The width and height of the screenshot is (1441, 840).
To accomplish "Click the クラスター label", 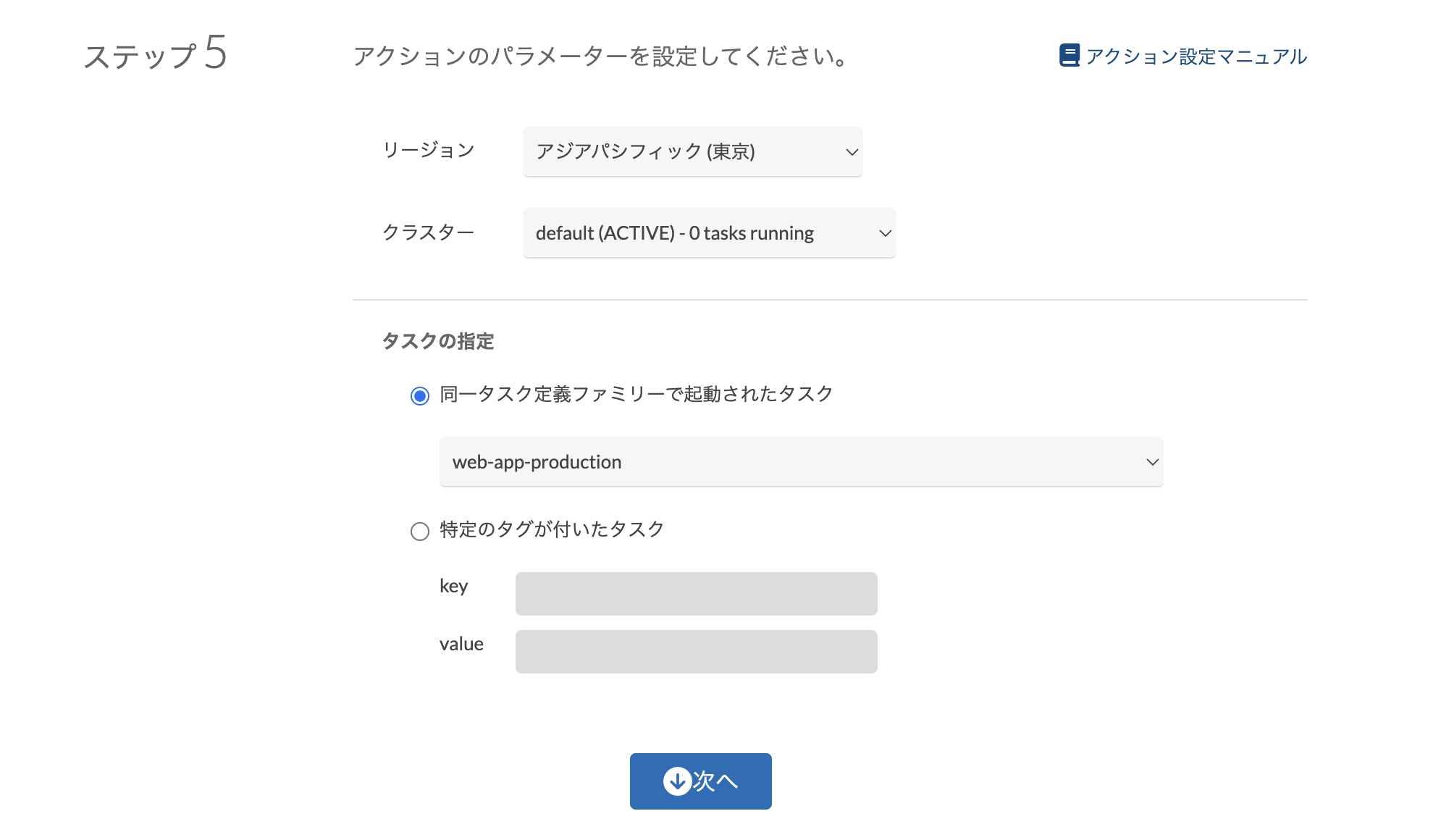I will [429, 232].
